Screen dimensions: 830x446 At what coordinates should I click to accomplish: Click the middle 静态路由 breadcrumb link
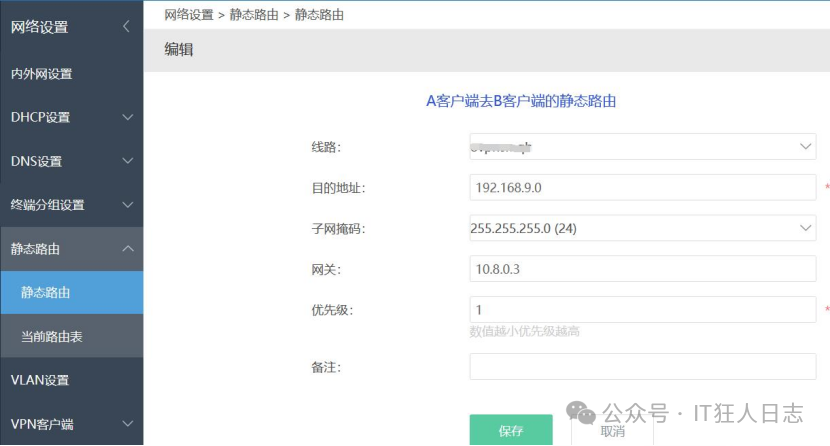254,15
